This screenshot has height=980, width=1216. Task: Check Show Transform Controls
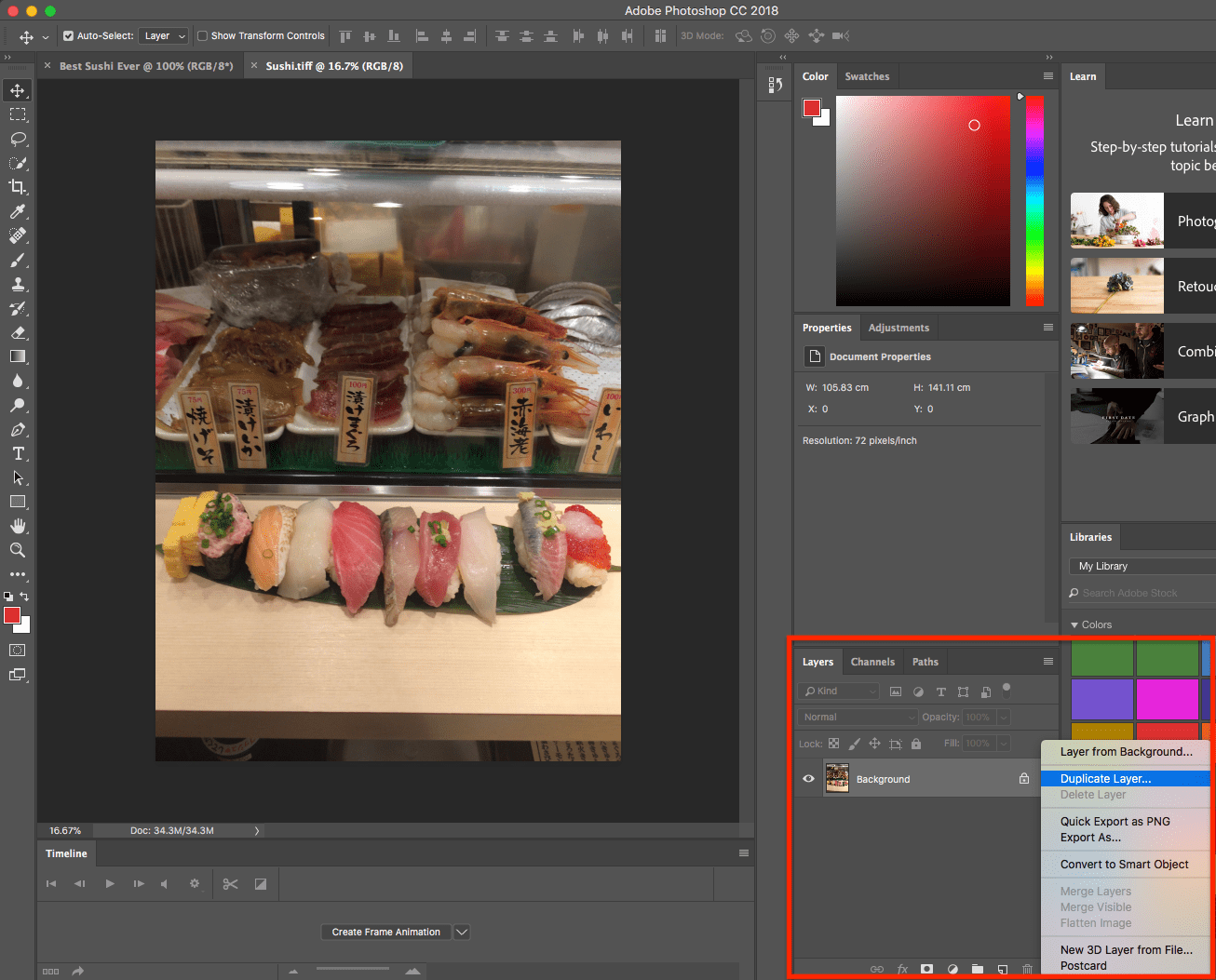point(201,35)
